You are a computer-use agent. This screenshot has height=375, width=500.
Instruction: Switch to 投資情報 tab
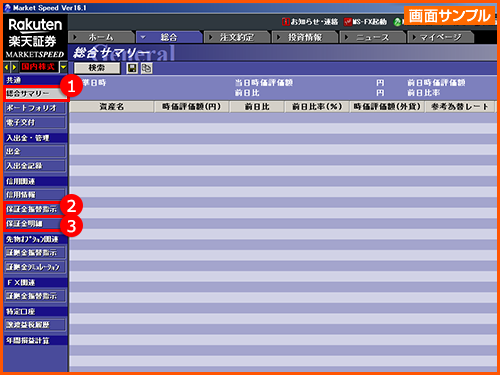pyautogui.click(x=305, y=37)
